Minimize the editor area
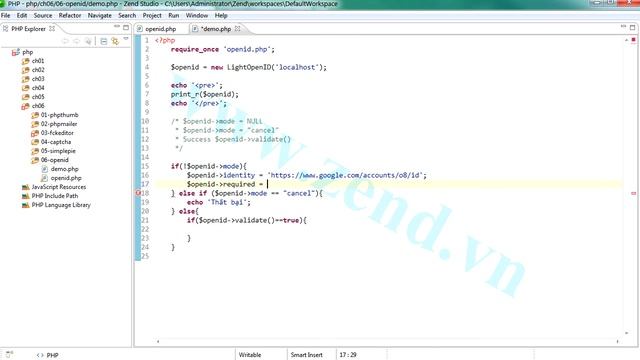Screen dimensions: 640x360 coord(623,27)
